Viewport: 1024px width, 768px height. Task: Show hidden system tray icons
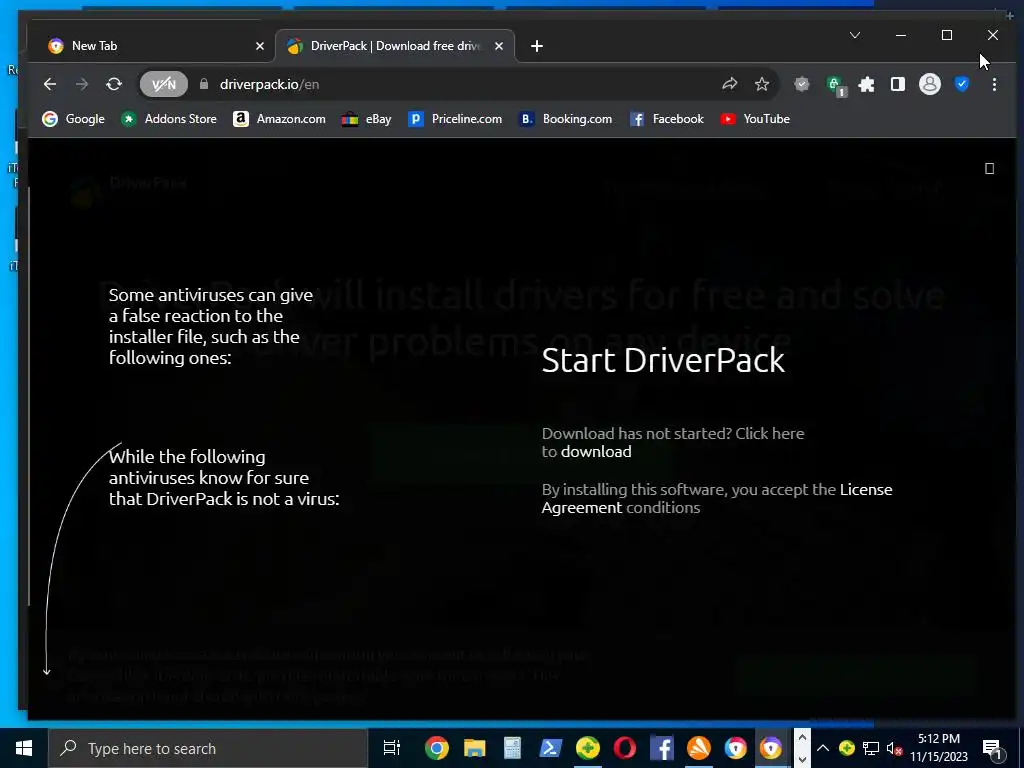823,748
